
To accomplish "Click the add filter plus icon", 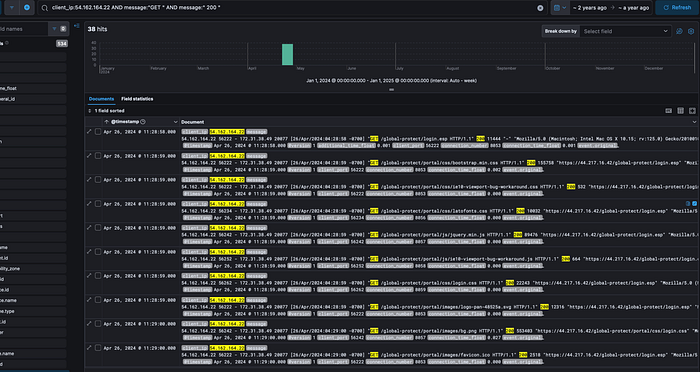I will click(27, 8).
